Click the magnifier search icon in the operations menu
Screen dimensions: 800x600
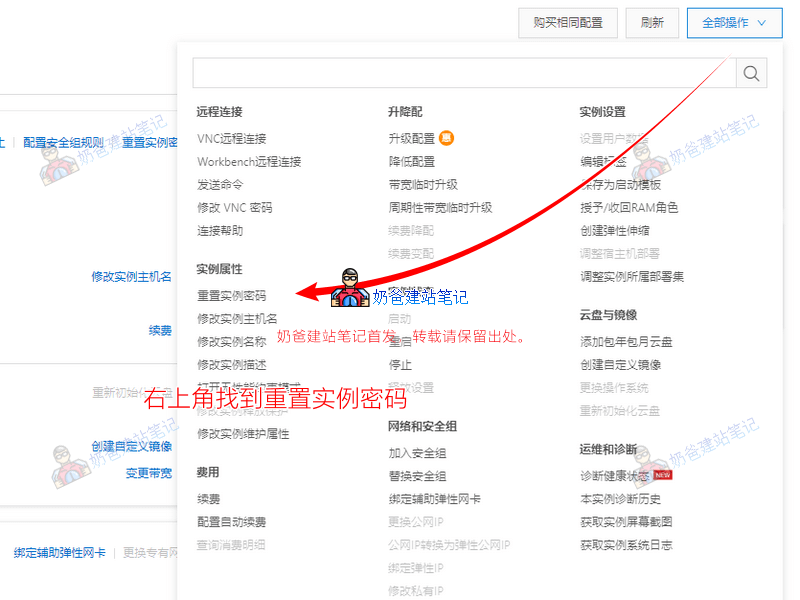pyautogui.click(x=751, y=73)
